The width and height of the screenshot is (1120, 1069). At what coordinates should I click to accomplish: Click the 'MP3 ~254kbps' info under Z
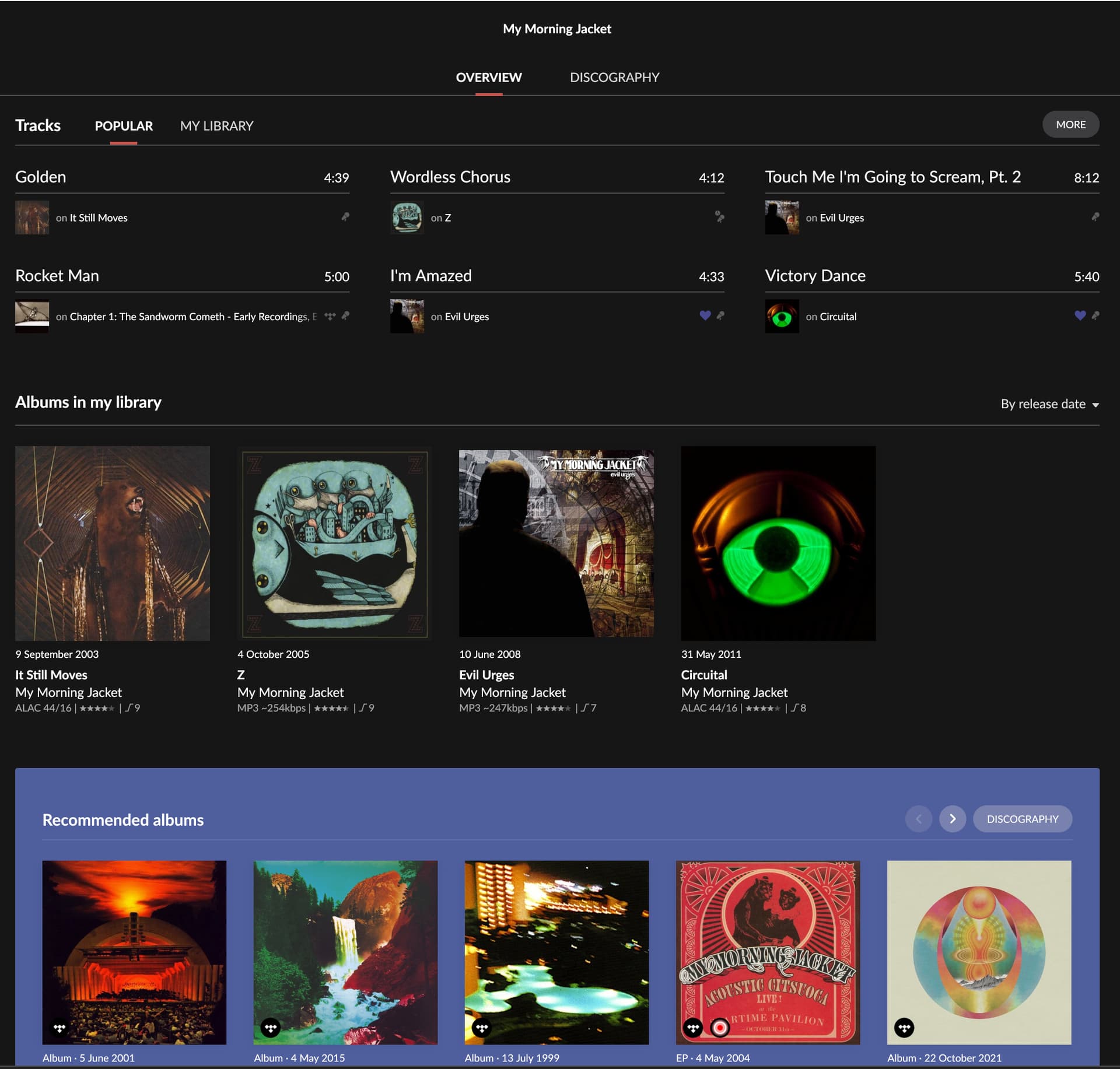[271, 708]
